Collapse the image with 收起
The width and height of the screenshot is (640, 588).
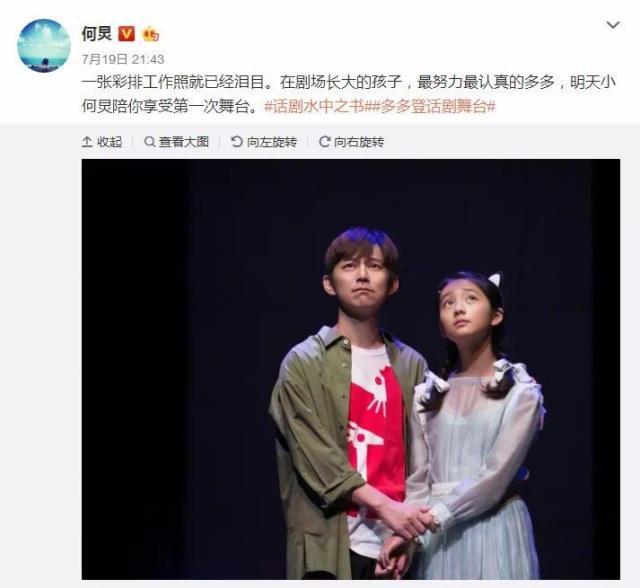(x=102, y=142)
